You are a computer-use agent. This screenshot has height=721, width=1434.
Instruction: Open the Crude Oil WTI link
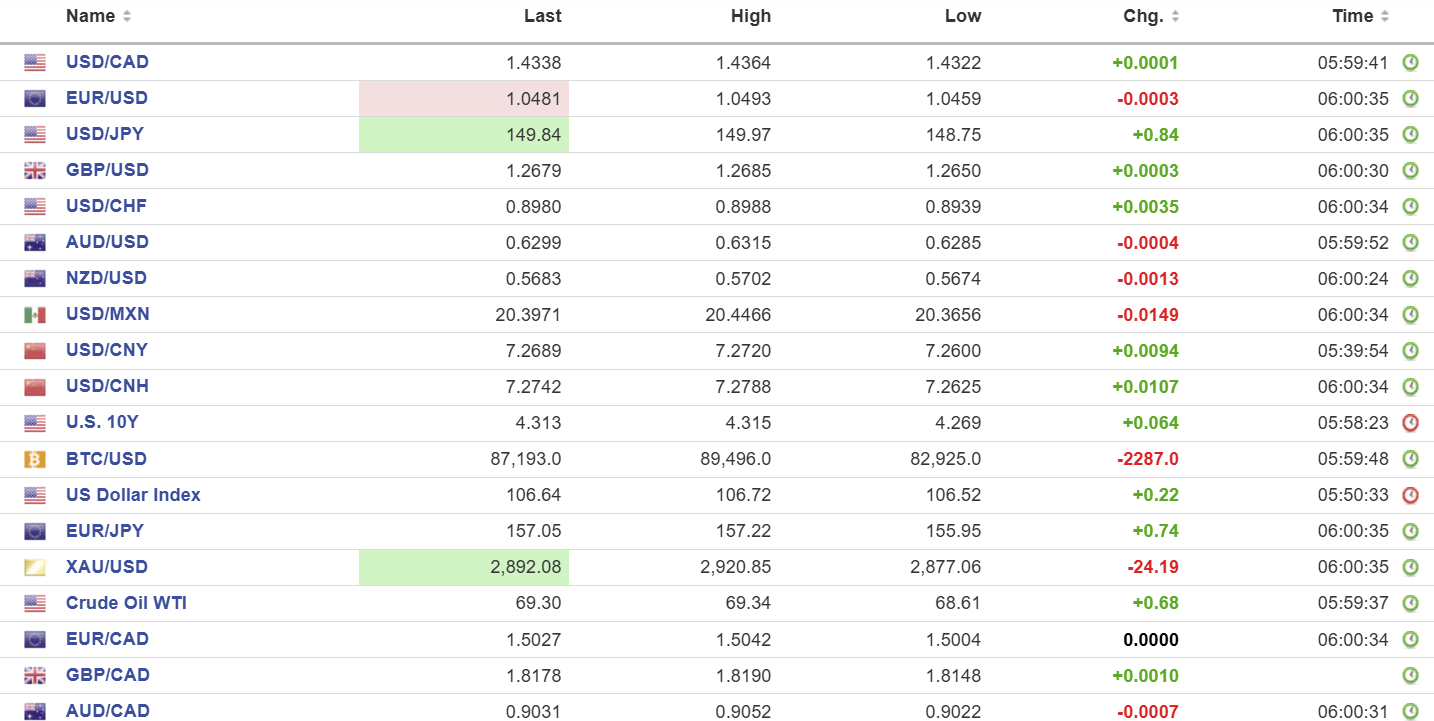tap(126, 603)
